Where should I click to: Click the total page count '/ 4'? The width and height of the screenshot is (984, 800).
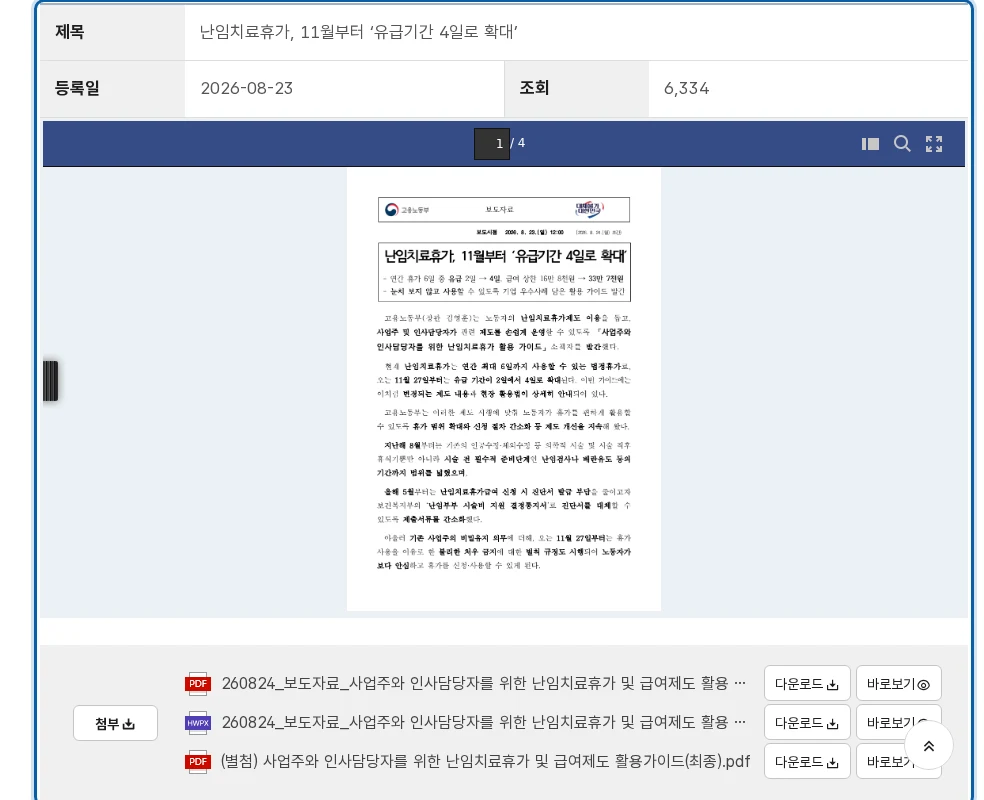pos(518,143)
